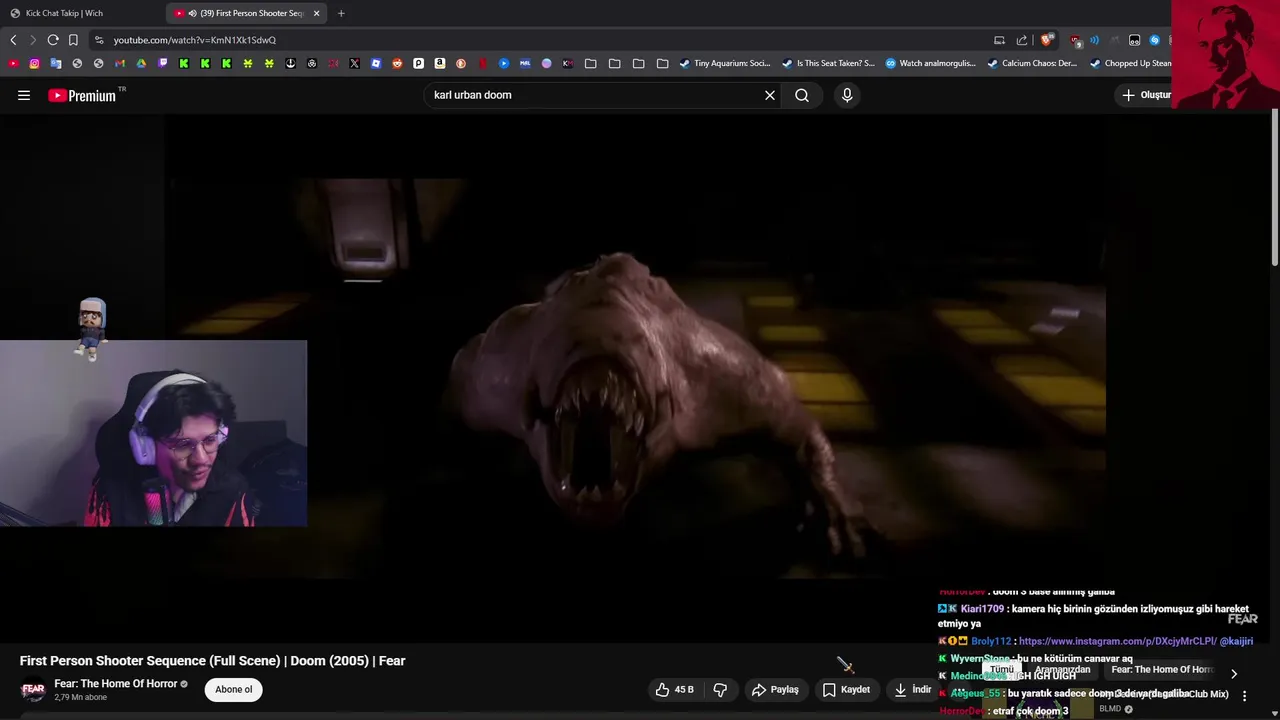
Task: Click the address bar URL
Action: [x=195, y=40]
